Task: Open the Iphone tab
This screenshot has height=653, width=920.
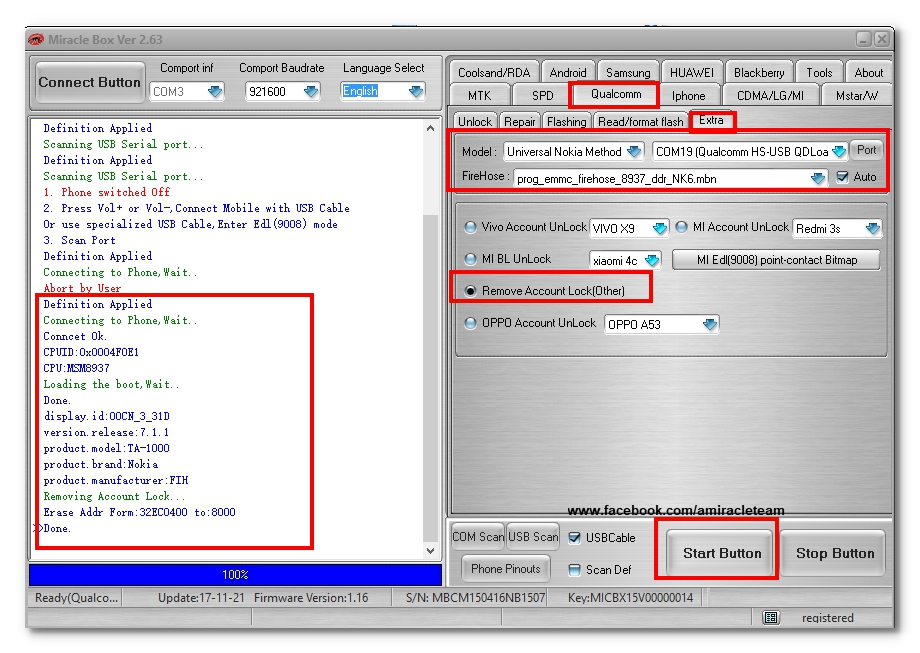Action: (x=688, y=95)
